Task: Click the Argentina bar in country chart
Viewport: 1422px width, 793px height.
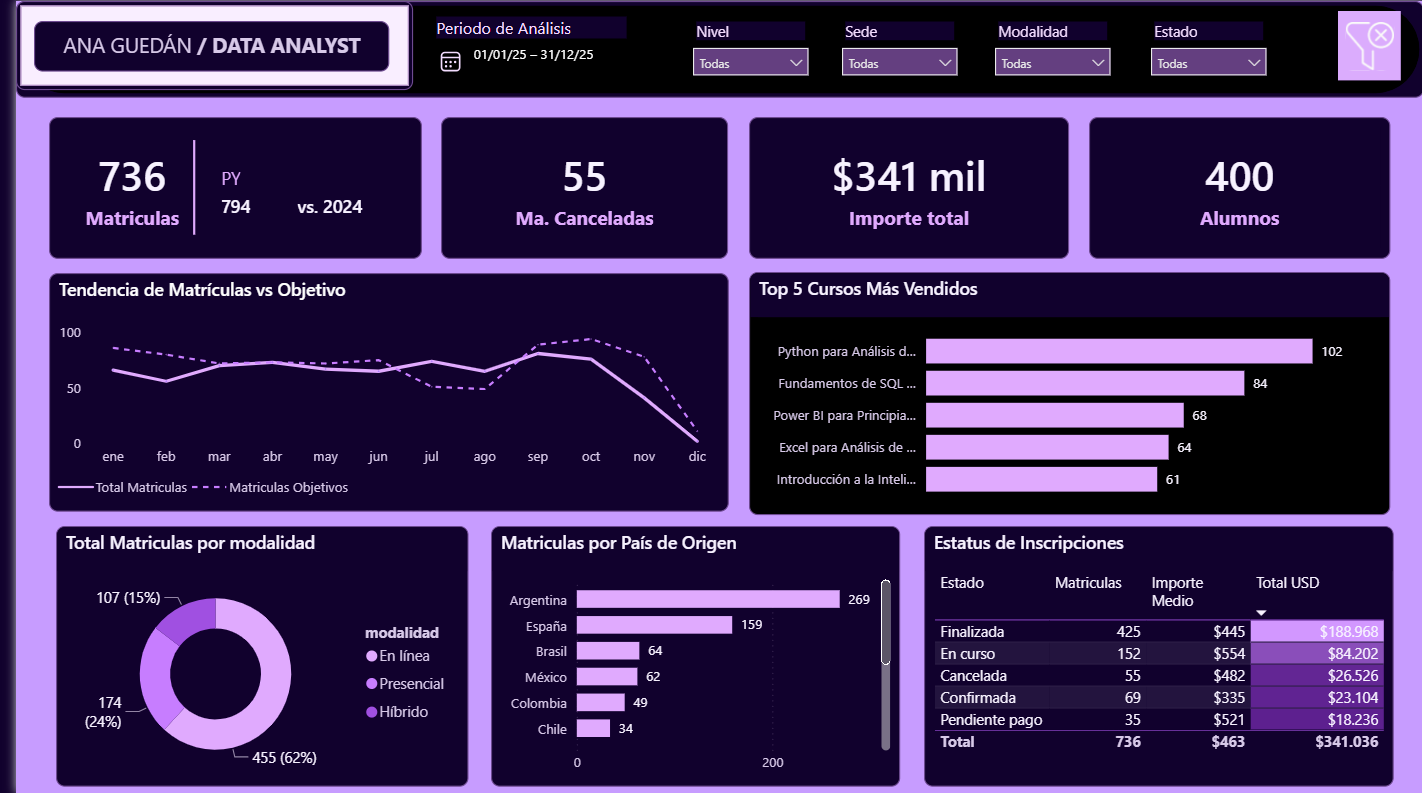Action: click(x=708, y=599)
